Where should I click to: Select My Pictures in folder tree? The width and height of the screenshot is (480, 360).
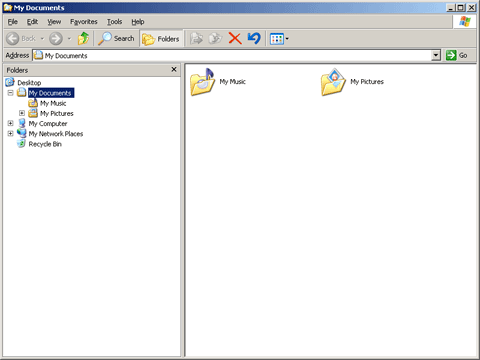tap(57, 113)
